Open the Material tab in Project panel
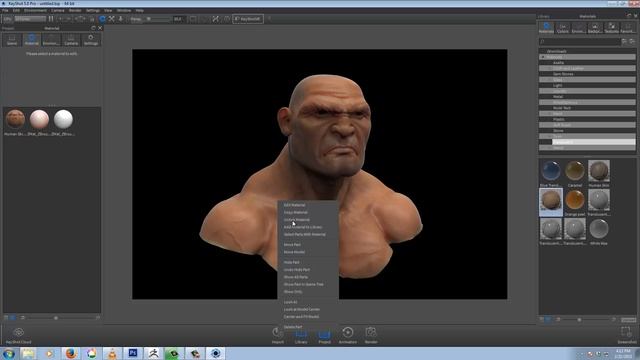The image size is (640, 360). point(31,40)
